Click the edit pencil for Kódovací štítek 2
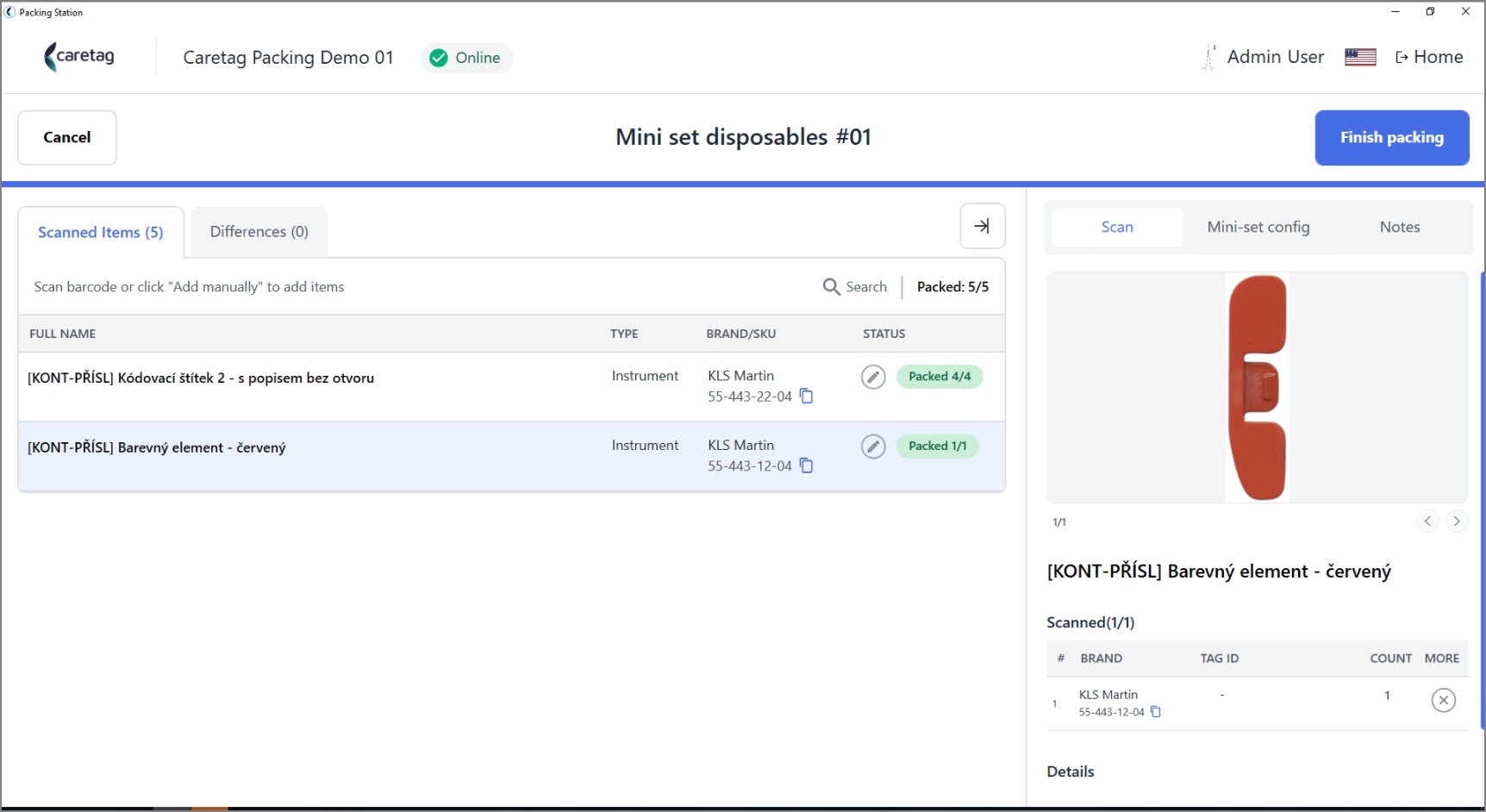Viewport: 1486px width, 812px height. [873, 377]
